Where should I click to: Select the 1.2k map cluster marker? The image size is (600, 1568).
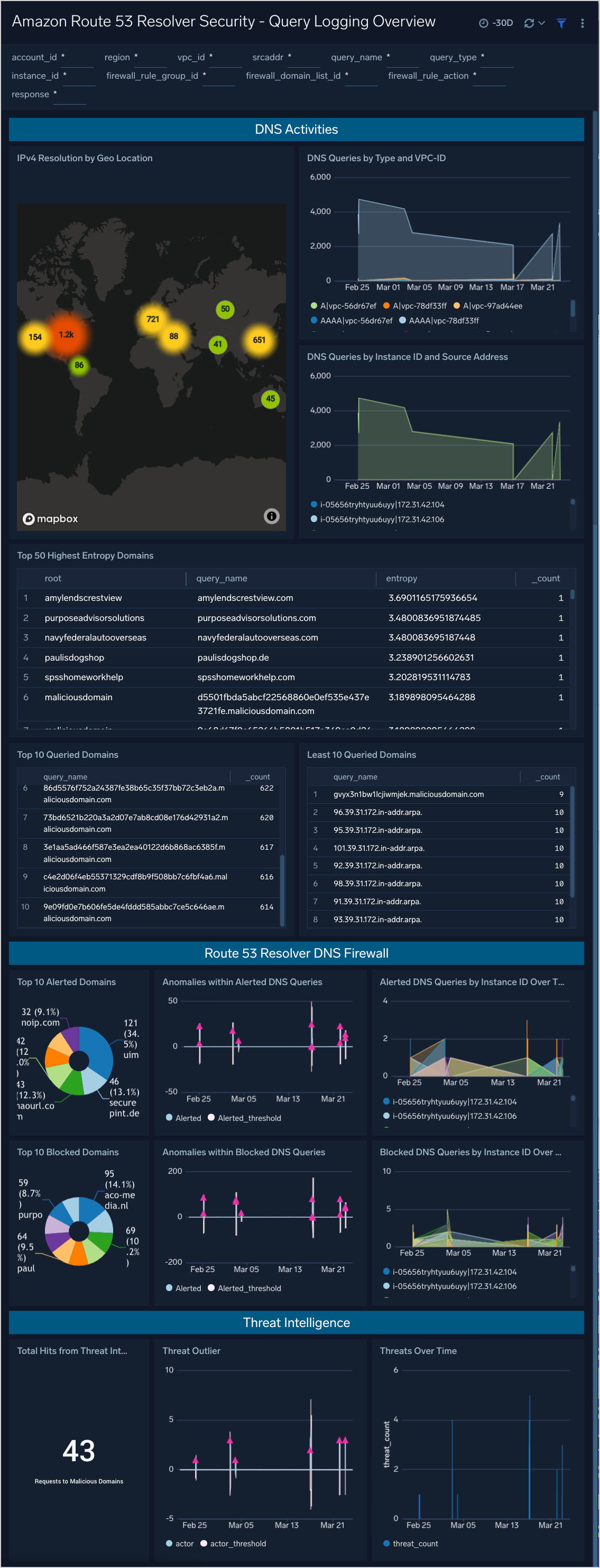pos(67,335)
